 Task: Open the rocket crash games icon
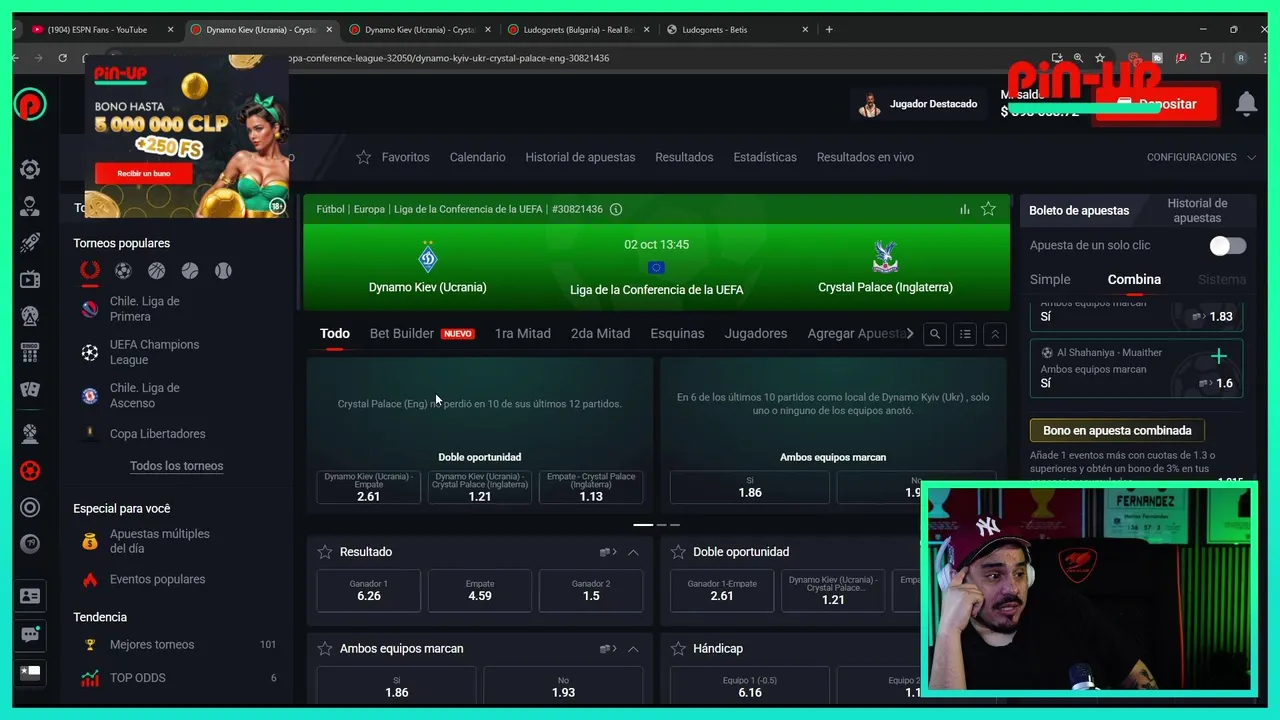click(30, 242)
